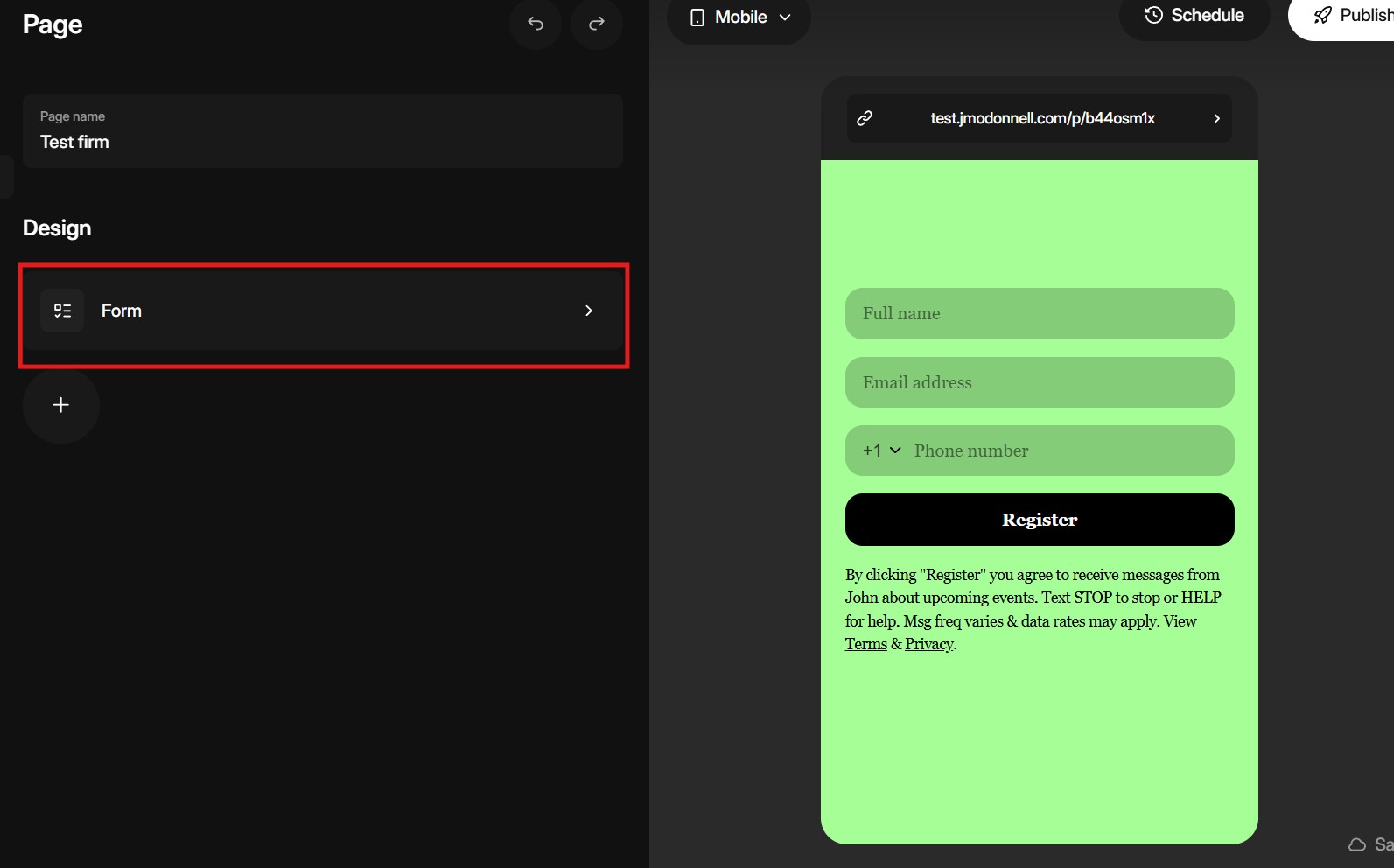Open the +1 country code dropdown
1394x868 pixels.
coord(882,451)
